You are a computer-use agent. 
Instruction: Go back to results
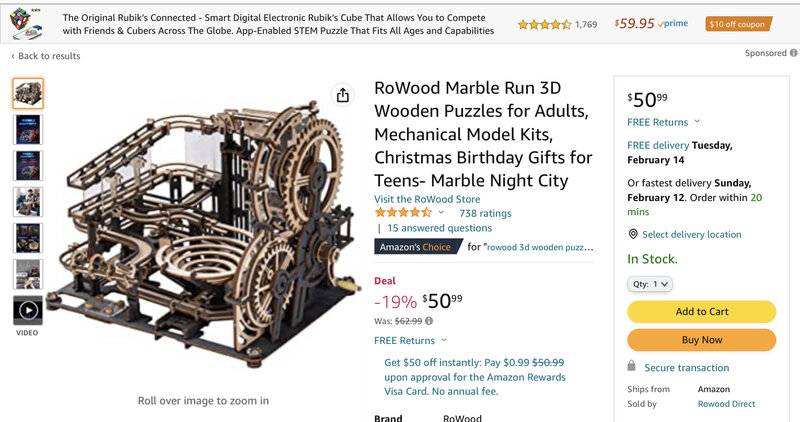(46, 56)
